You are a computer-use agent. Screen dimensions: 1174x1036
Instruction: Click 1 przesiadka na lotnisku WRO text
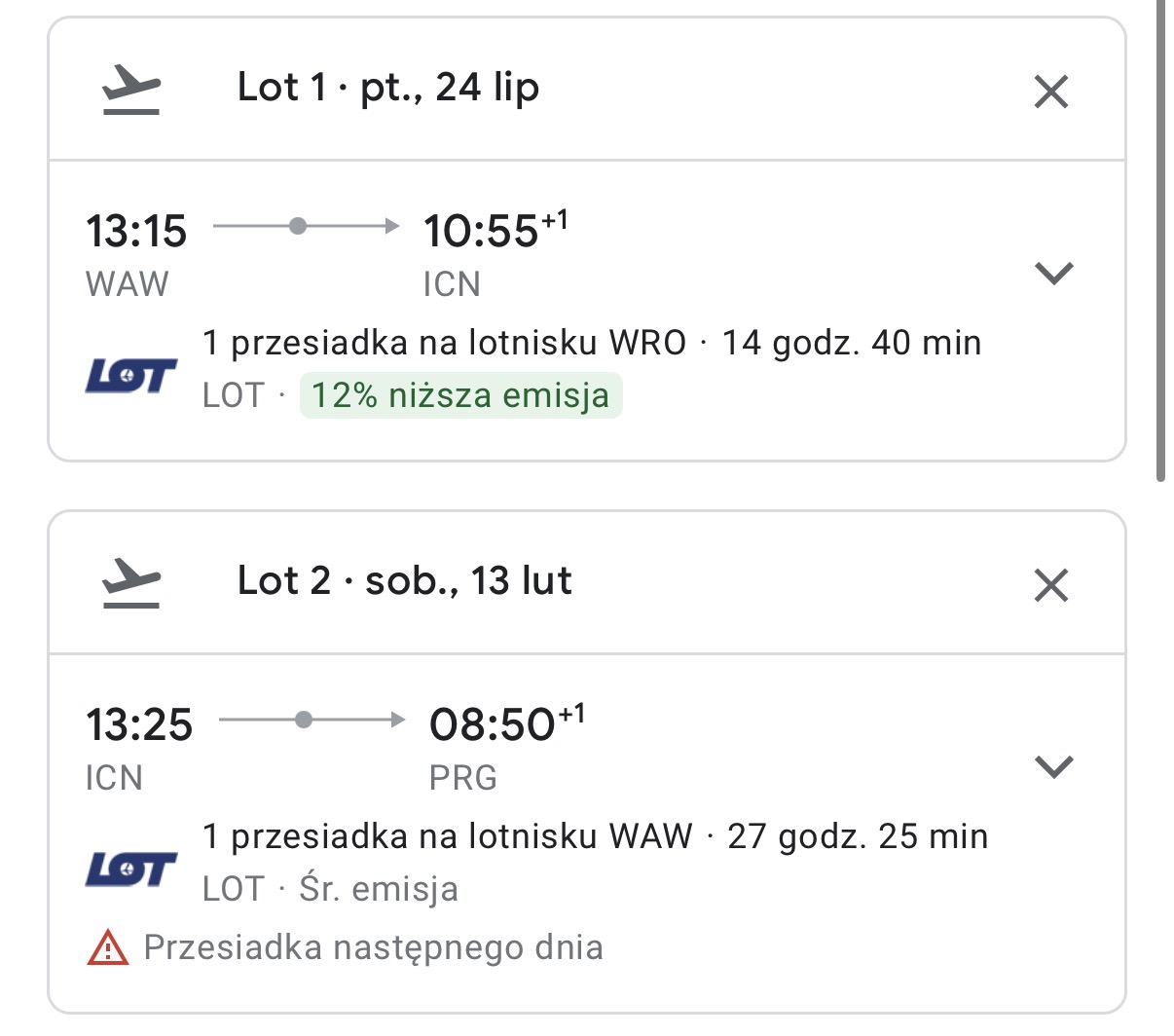[x=445, y=344]
